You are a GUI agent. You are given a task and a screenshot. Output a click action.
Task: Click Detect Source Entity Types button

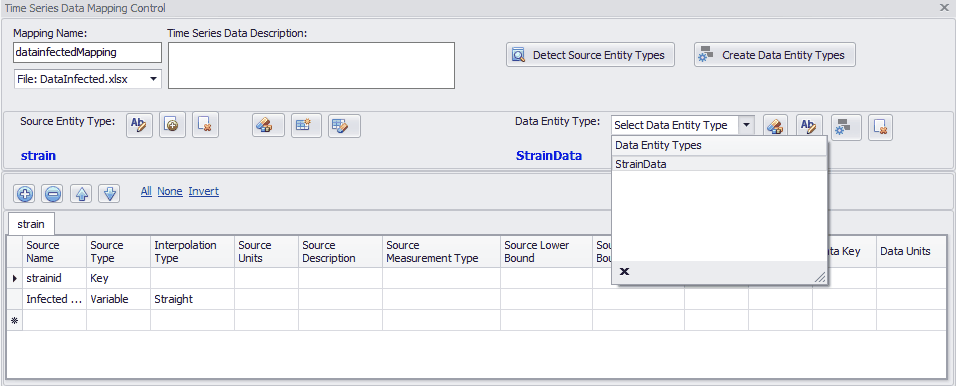(590, 55)
